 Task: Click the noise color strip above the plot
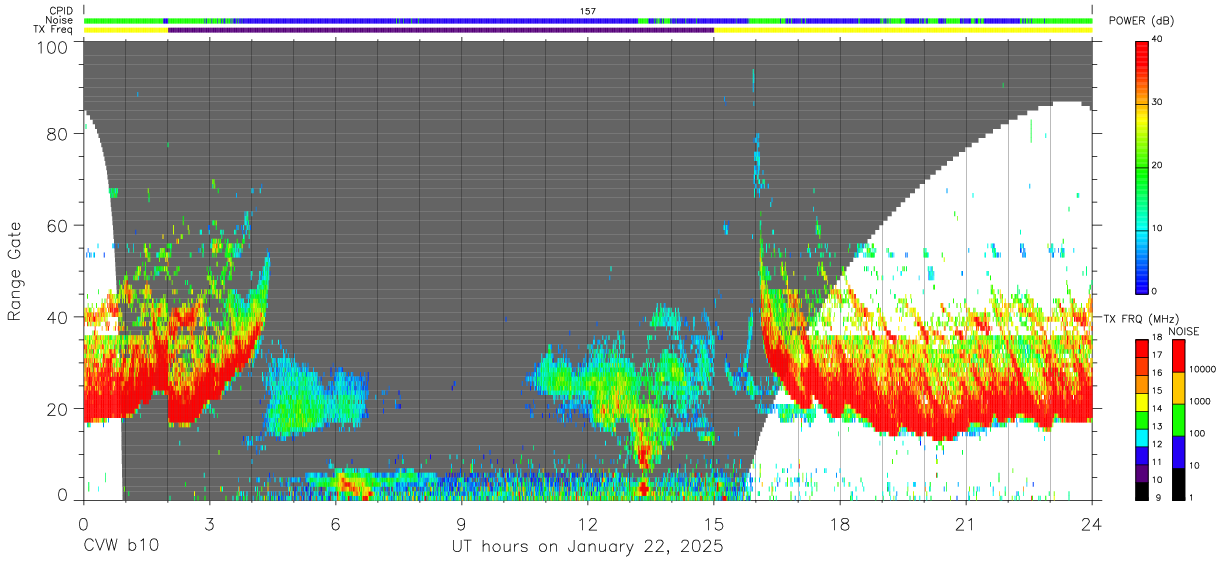pyautogui.click(x=588, y=20)
